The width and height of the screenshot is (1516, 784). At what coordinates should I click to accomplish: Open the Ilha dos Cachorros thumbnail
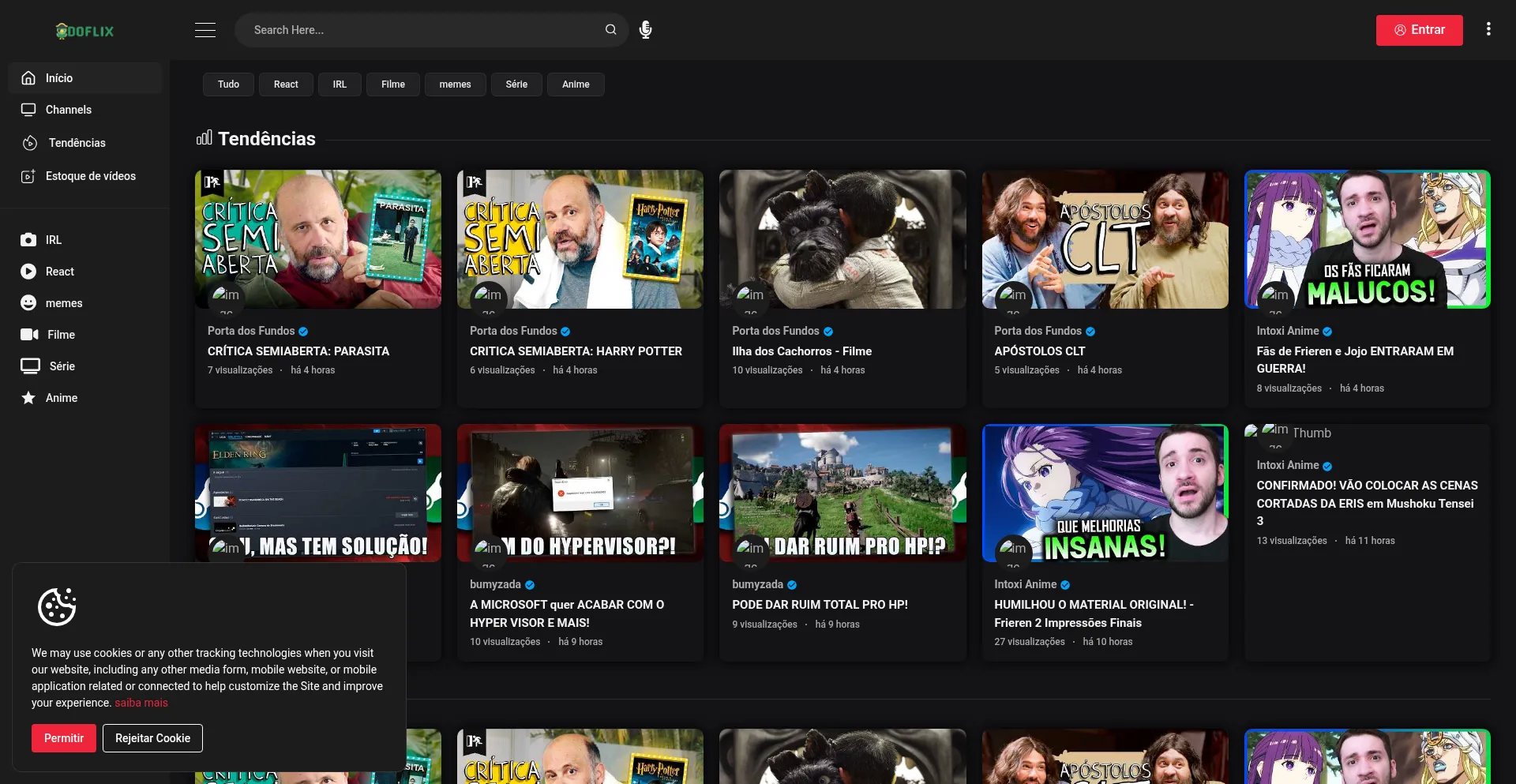click(842, 239)
